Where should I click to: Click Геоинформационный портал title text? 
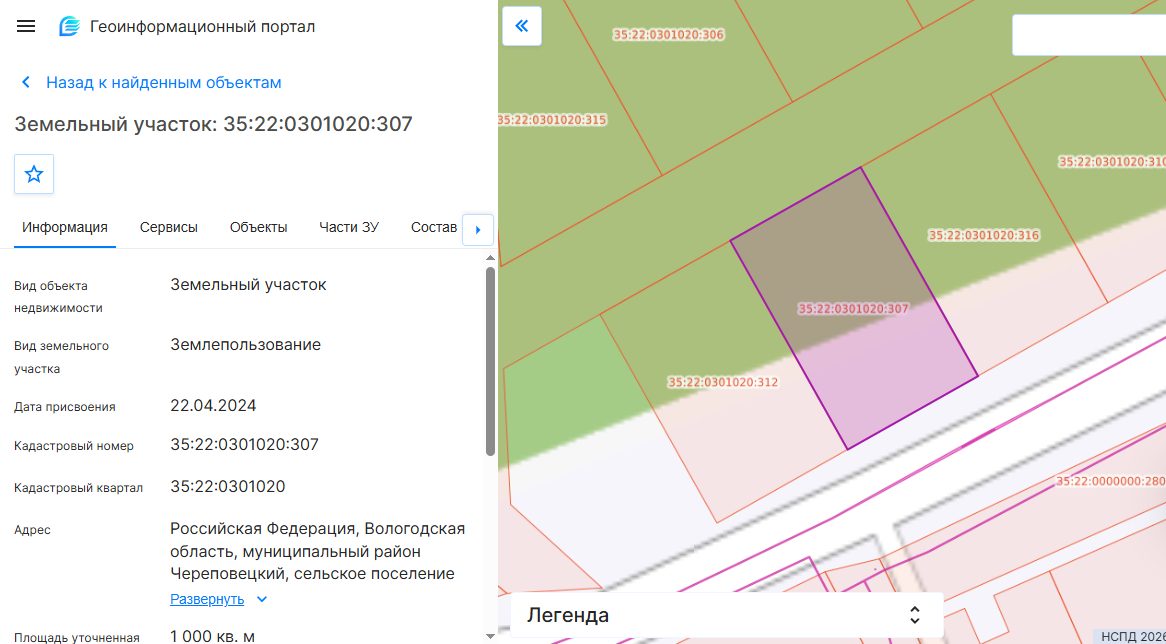(x=202, y=27)
